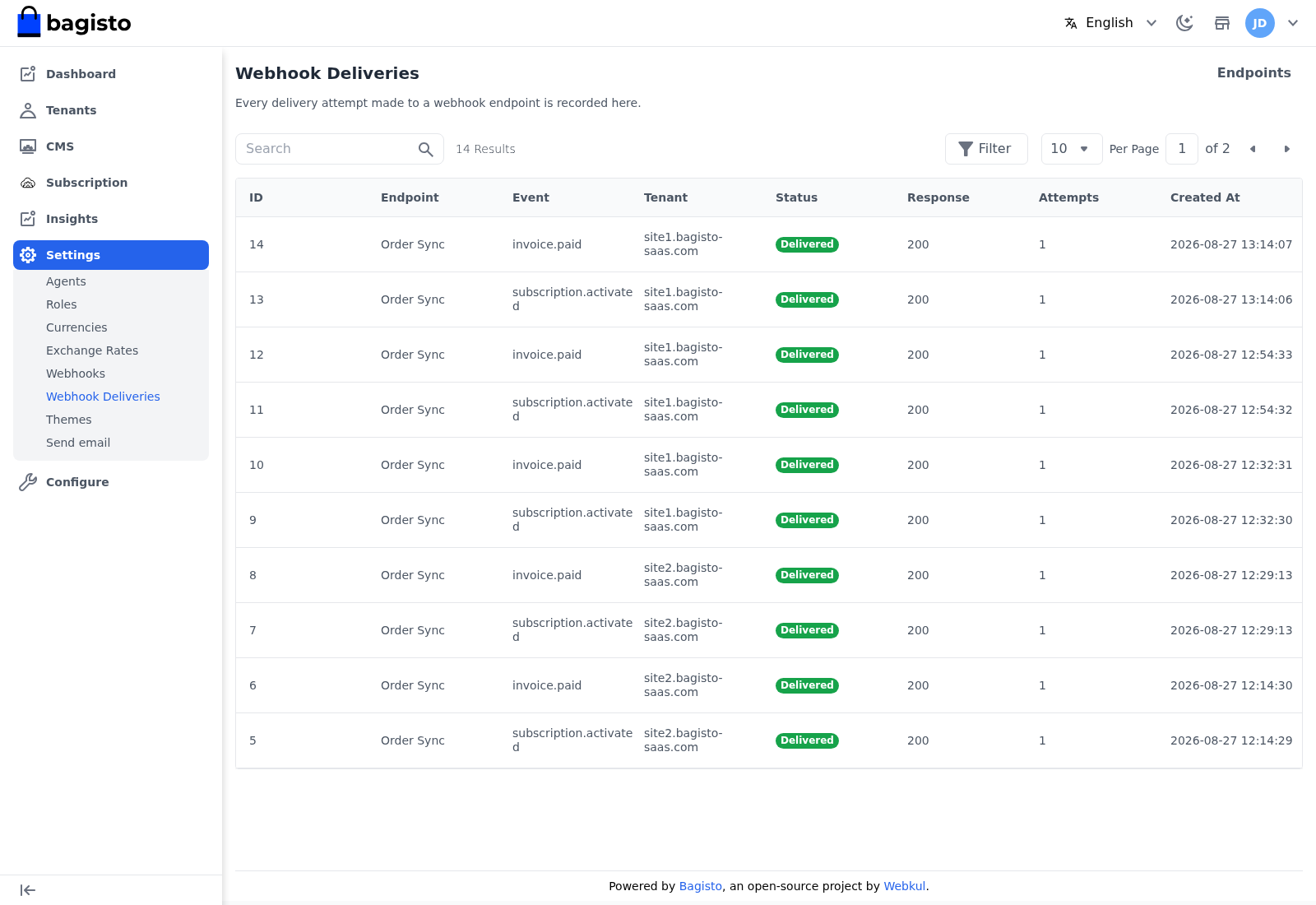Select Themes under Settings
Image resolution: width=1316 pixels, height=905 pixels.
(69, 420)
